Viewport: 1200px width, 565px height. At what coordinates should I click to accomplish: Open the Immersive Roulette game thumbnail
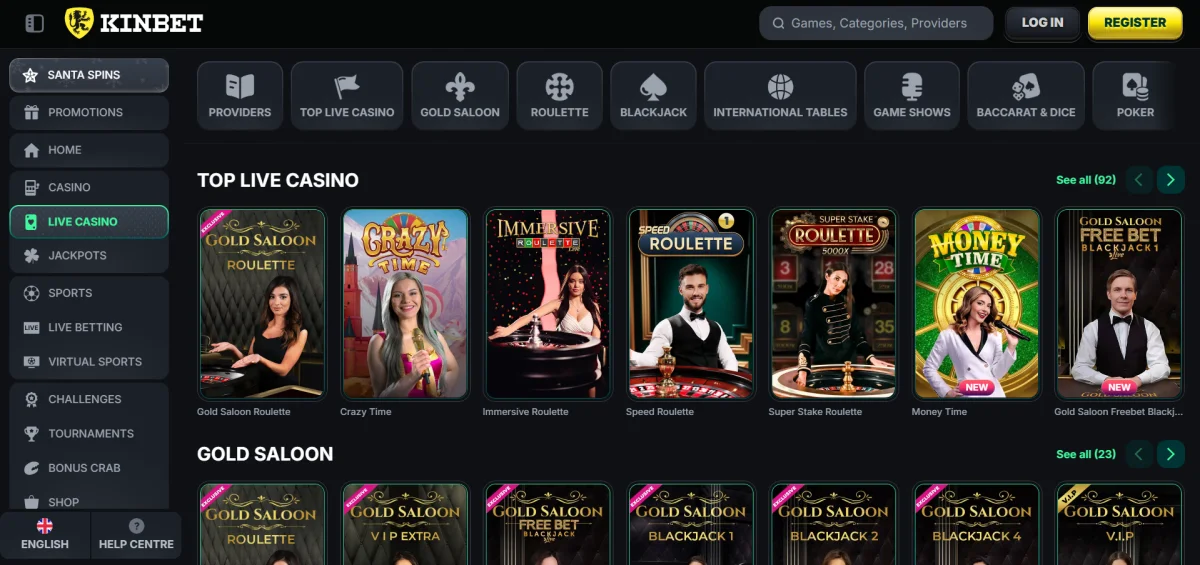pyautogui.click(x=548, y=304)
